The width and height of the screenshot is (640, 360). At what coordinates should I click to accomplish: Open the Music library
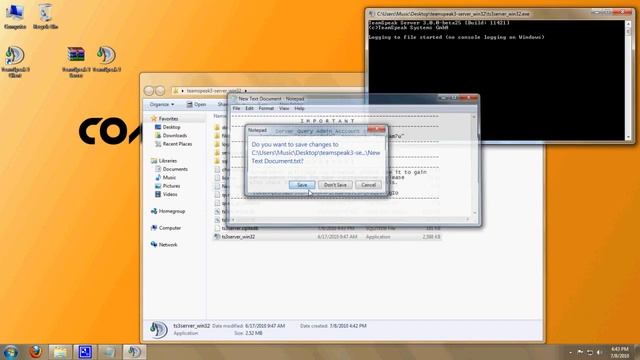coord(169,178)
